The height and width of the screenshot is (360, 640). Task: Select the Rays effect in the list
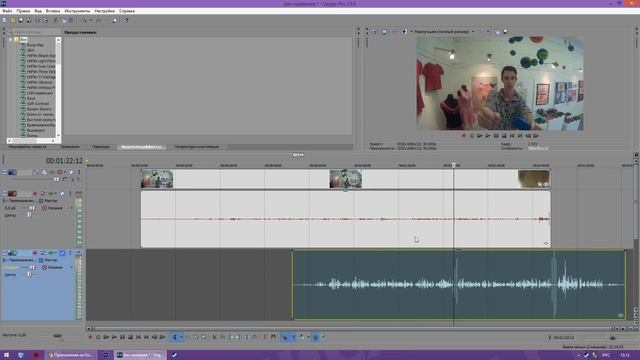(x=31, y=98)
